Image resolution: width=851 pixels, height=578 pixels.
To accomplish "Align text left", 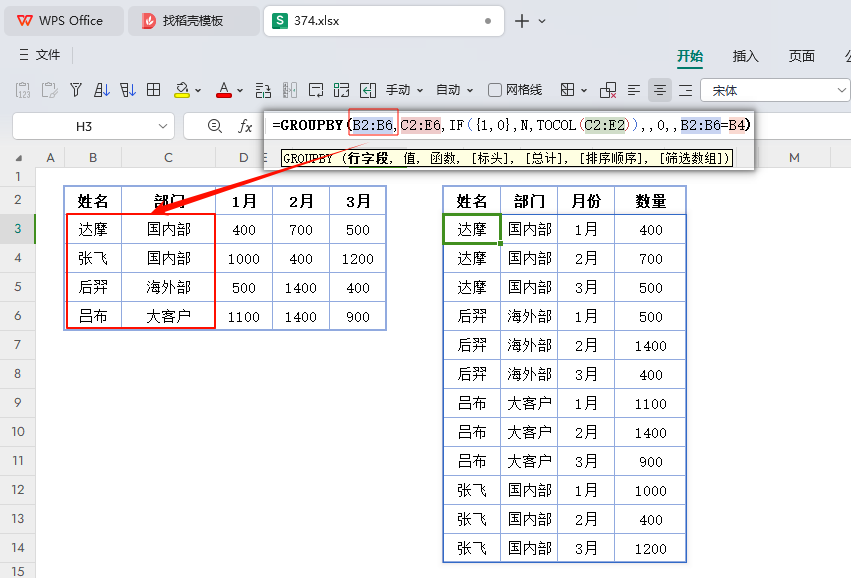I will 633,90.
